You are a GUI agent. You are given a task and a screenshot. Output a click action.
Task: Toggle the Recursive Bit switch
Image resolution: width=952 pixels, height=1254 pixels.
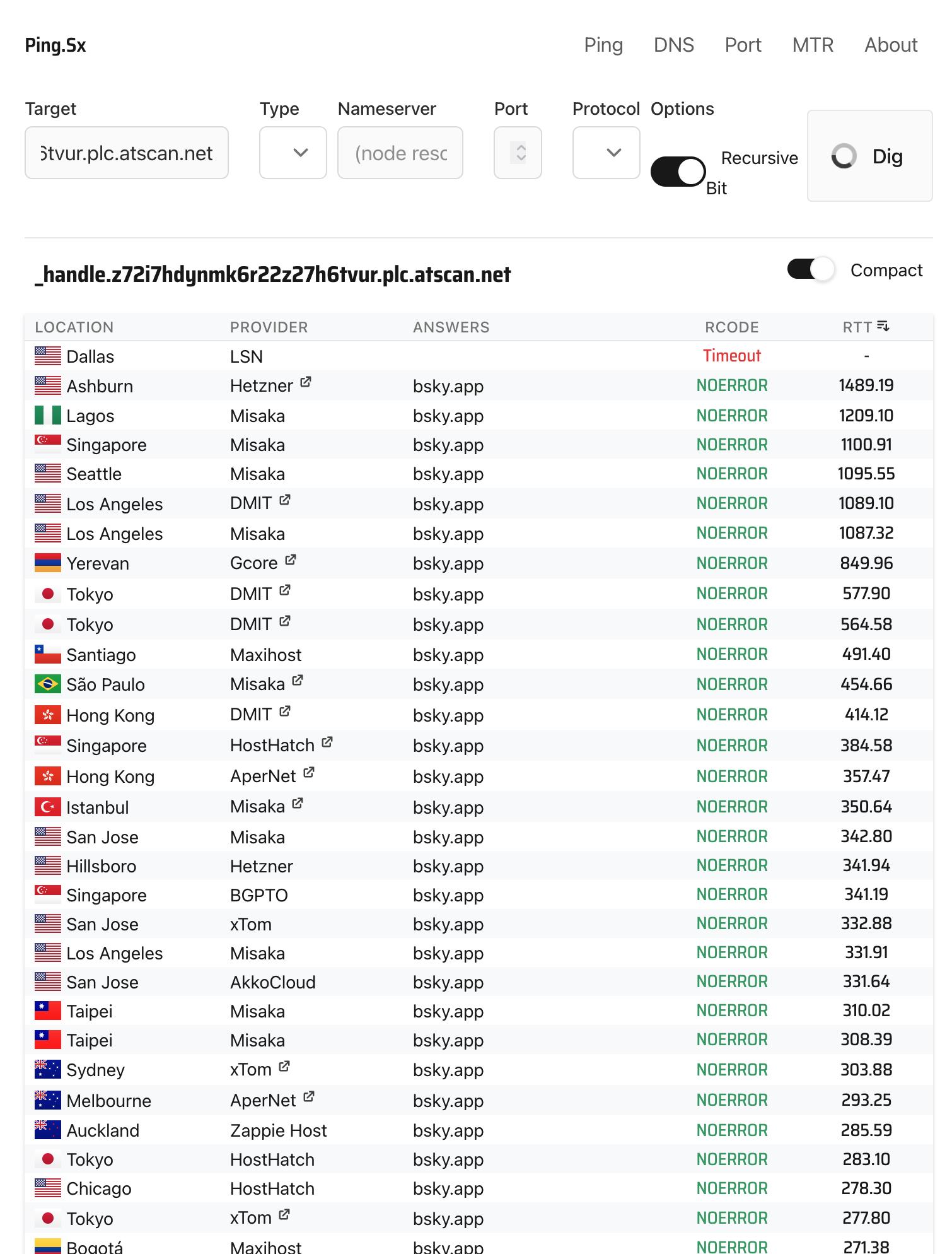pos(678,172)
